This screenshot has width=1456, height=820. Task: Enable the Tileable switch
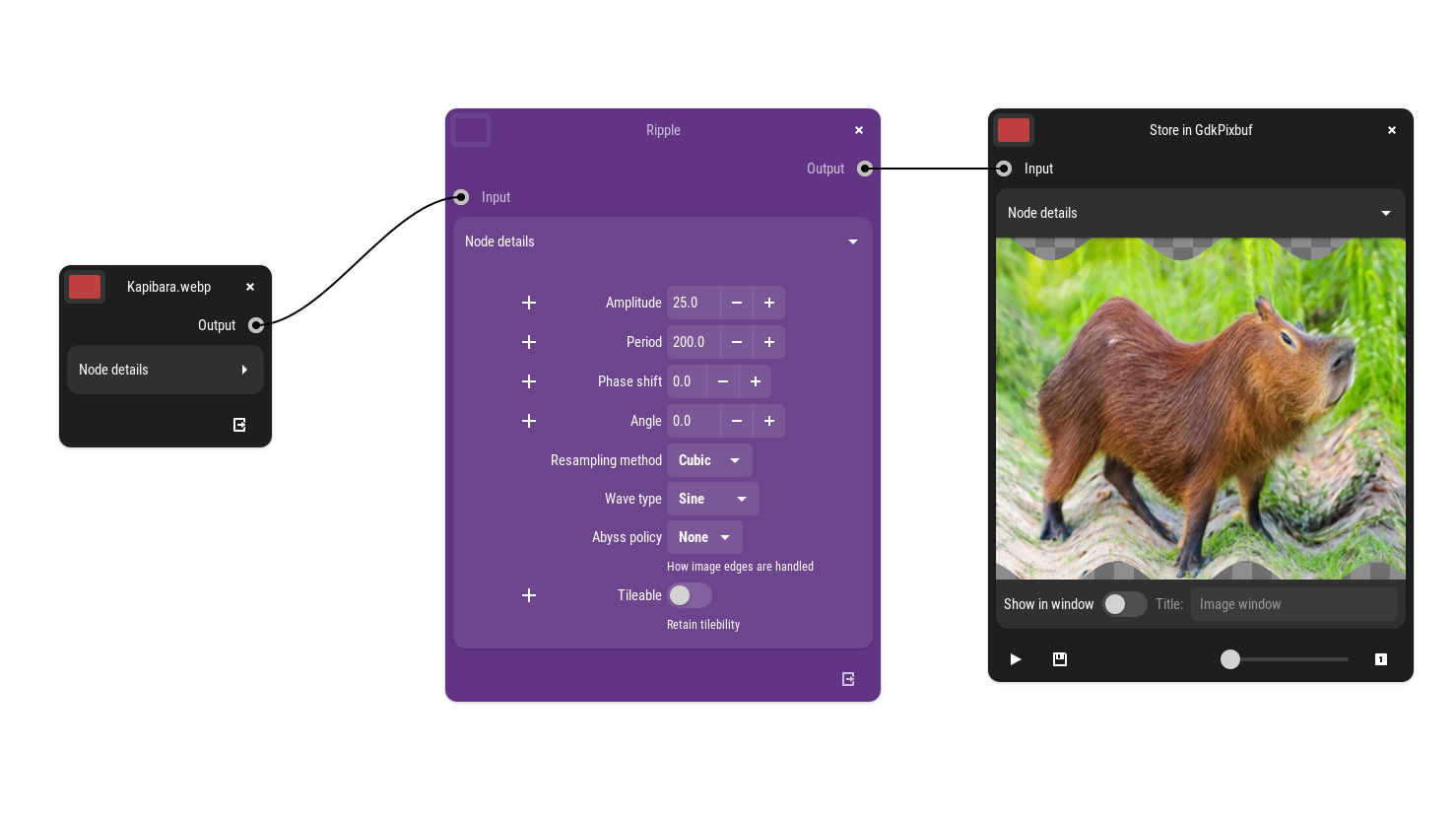coord(690,595)
